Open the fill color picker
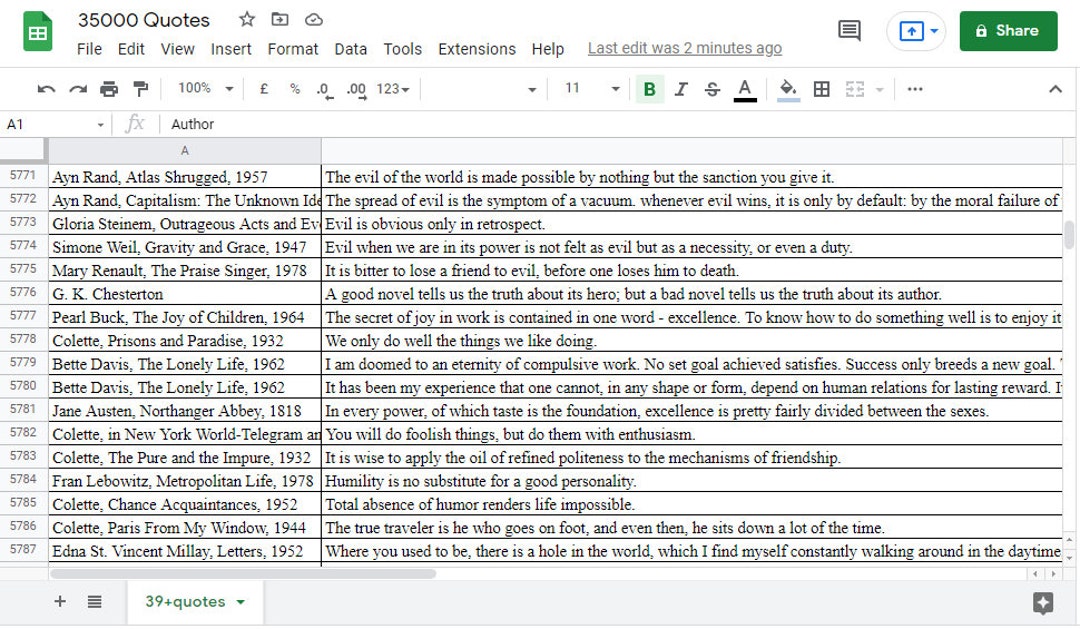This screenshot has width=1080, height=629. pos(787,88)
